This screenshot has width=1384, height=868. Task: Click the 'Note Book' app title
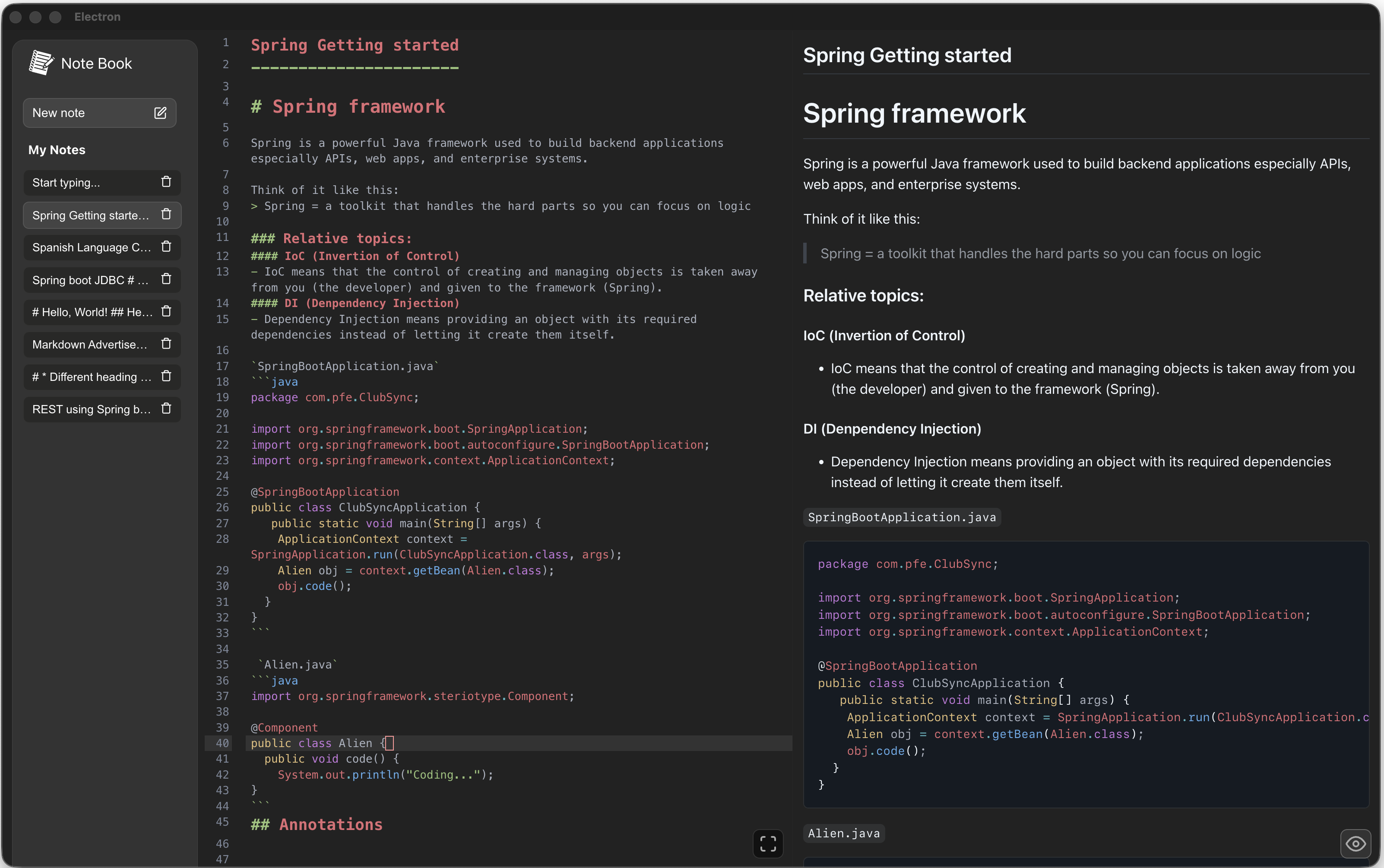[x=96, y=63]
